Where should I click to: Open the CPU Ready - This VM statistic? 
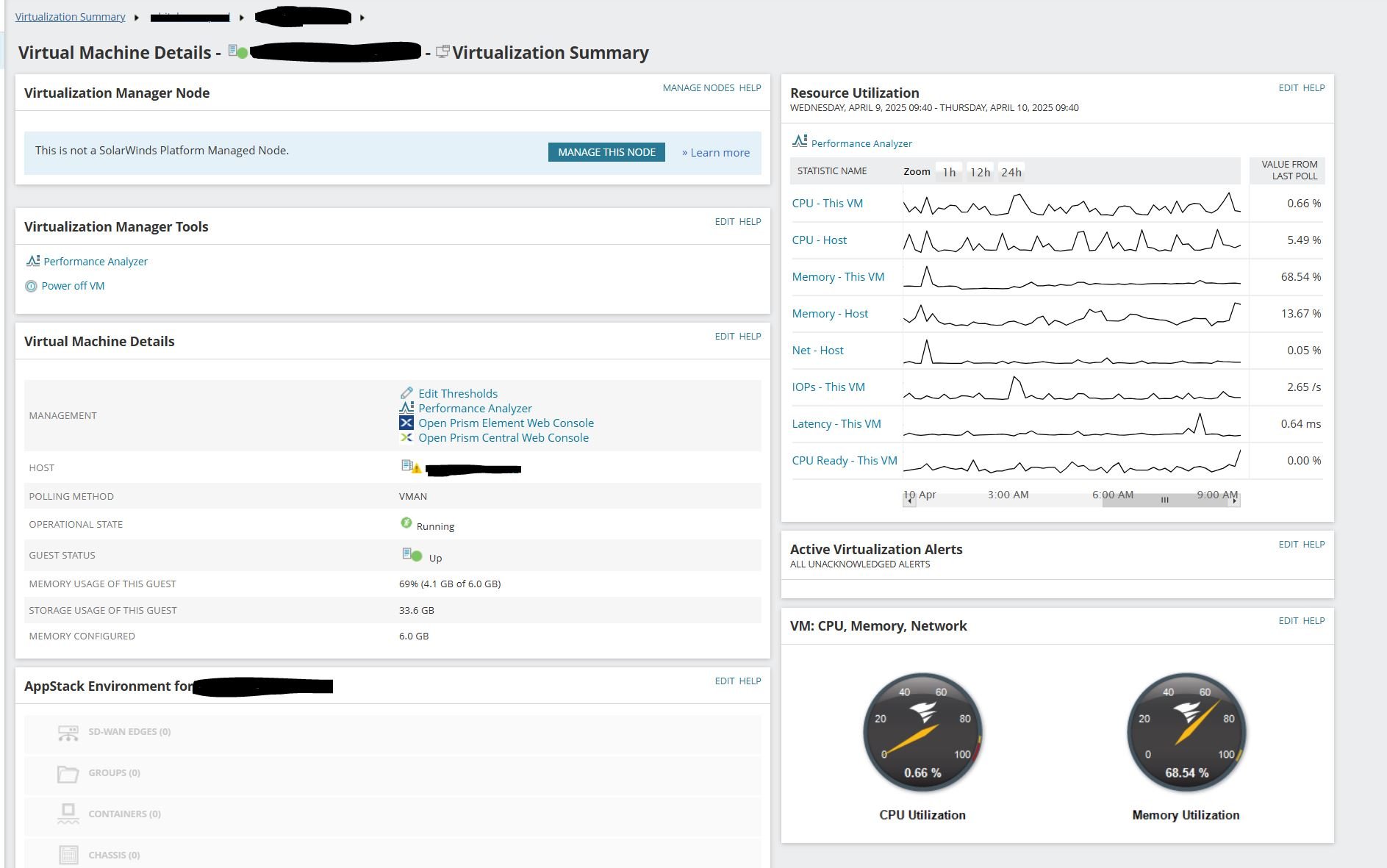tap(845, 461)
